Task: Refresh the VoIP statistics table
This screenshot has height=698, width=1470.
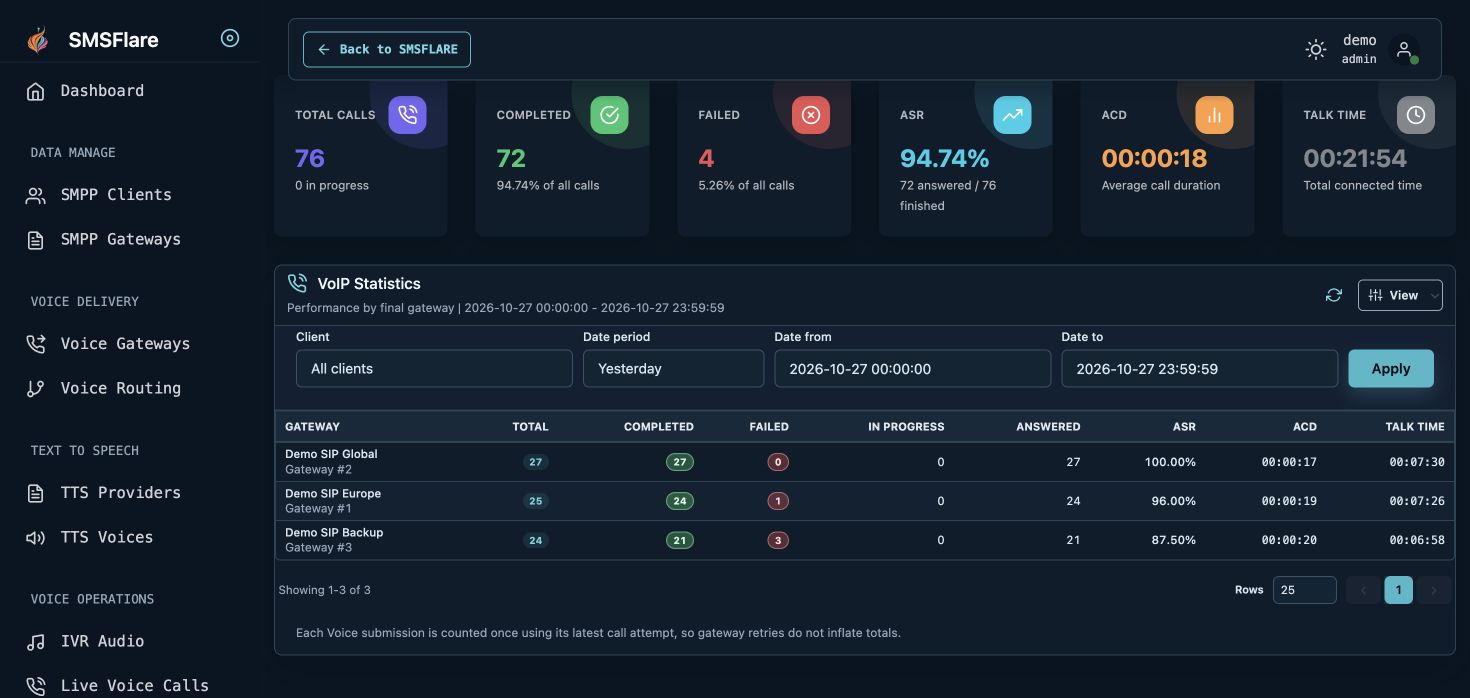Action: pos(1333,295)
